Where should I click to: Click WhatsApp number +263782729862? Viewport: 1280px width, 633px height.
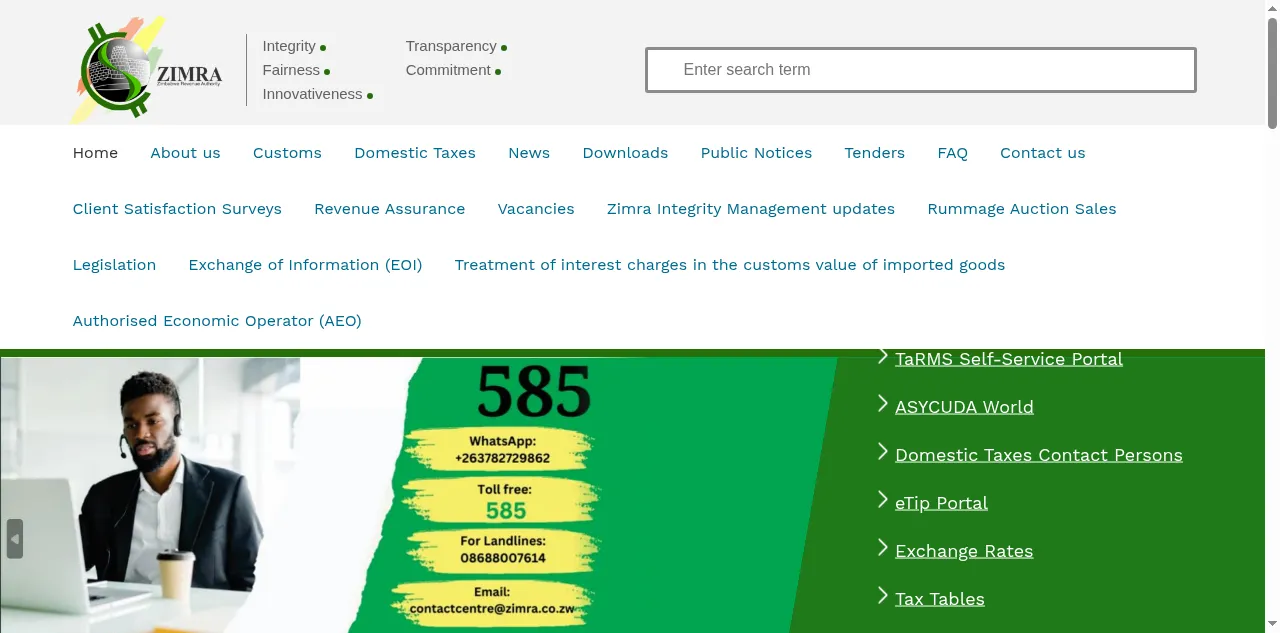[502, 458]
